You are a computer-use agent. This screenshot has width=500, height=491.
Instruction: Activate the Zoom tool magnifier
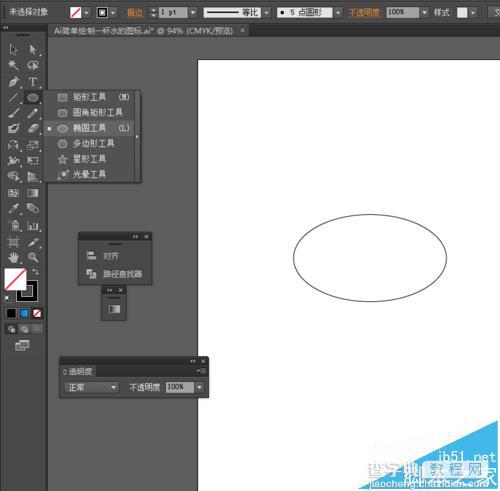33,257
